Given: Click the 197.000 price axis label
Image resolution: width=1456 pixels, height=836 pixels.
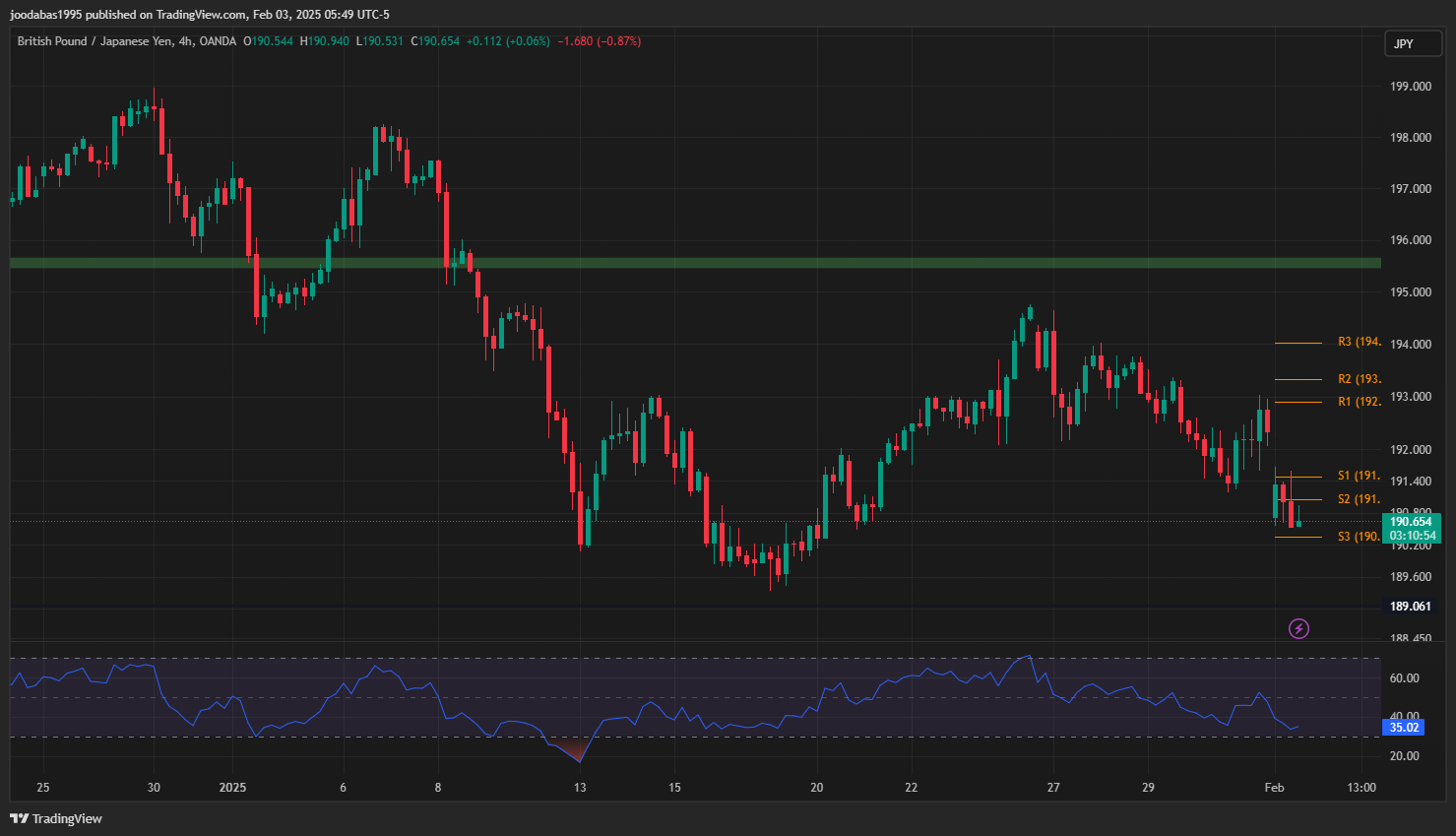Looking at the screenshot, I should [1411, 189].
